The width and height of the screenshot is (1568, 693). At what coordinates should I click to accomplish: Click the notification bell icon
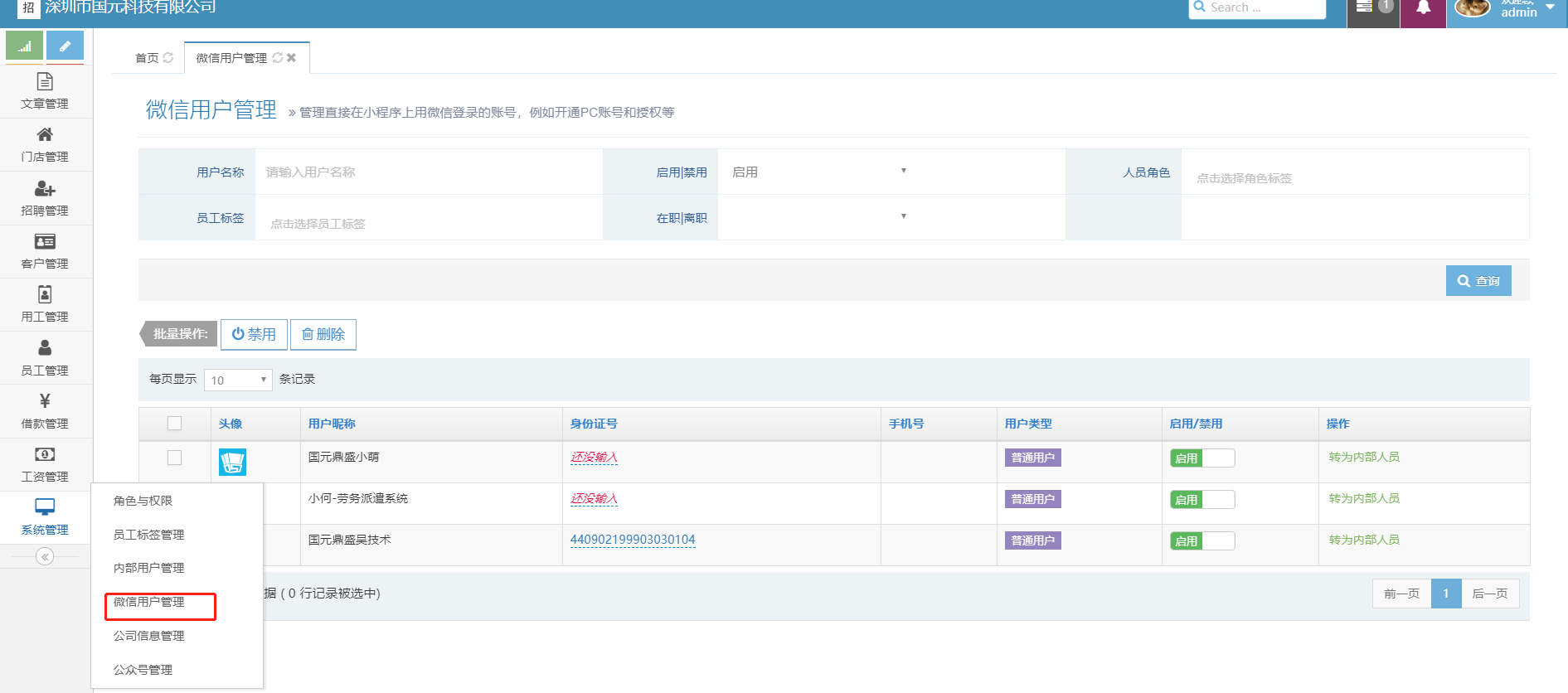tap(1423, 8)
